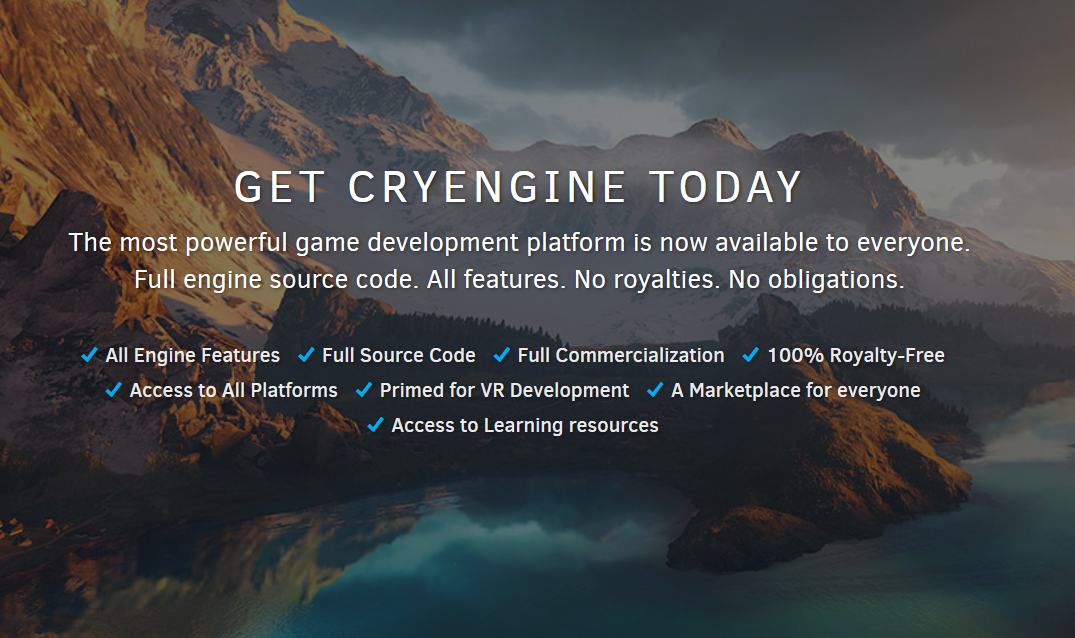Image resolution: width=1075 pixels, height=638 pixels.
Task: Select the 'Full Commercialization' text
Action: pyautogui.click(x=621, y=355)
